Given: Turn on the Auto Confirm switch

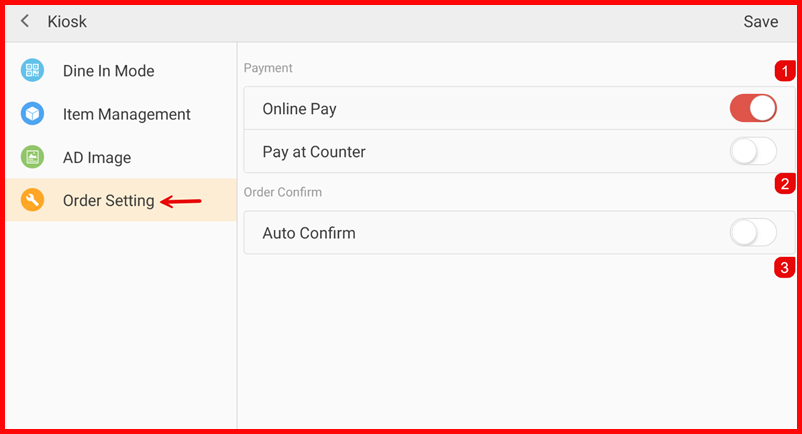Looking at the screenshot, I should coord(753,233).
